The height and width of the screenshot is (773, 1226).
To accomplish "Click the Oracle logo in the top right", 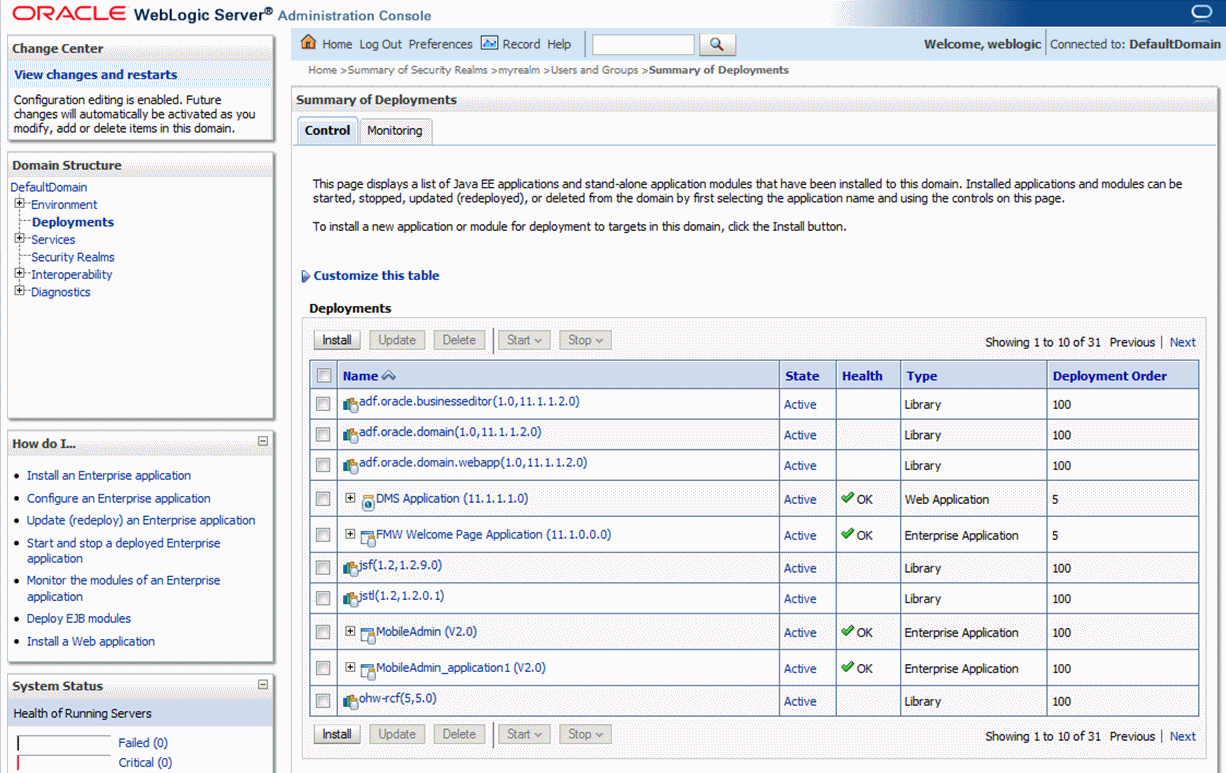I will (1201, 12).
